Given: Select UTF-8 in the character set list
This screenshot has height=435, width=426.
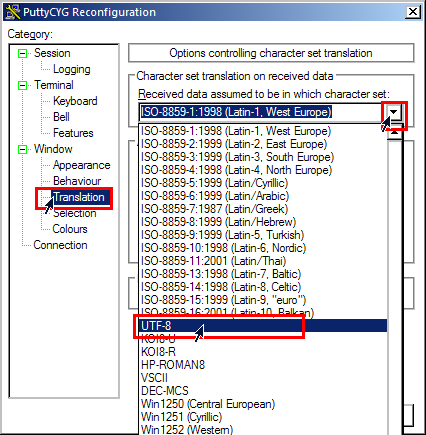Looking at the screenshot, I should pos(263,326).
